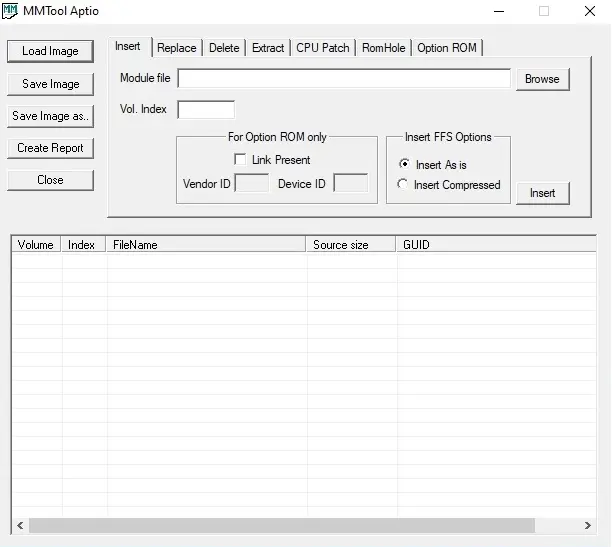Click the horizontal scrollbar left arrow
The height and width of the screenshot is (547, 612).
(x=20, y=526)
